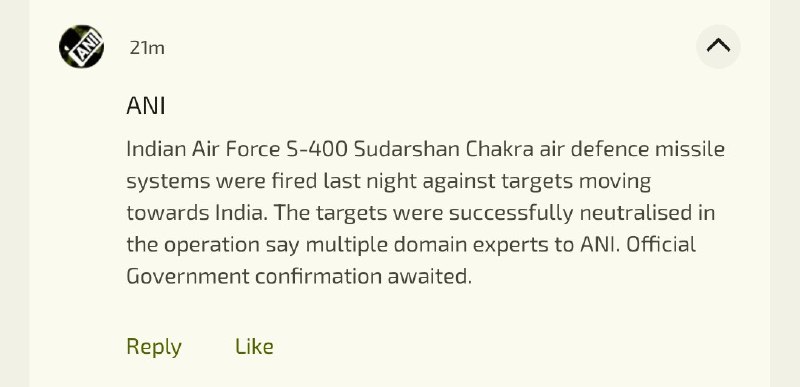
Task: Click the words "Indian Air Force" in post
Action: coord(203,149)
